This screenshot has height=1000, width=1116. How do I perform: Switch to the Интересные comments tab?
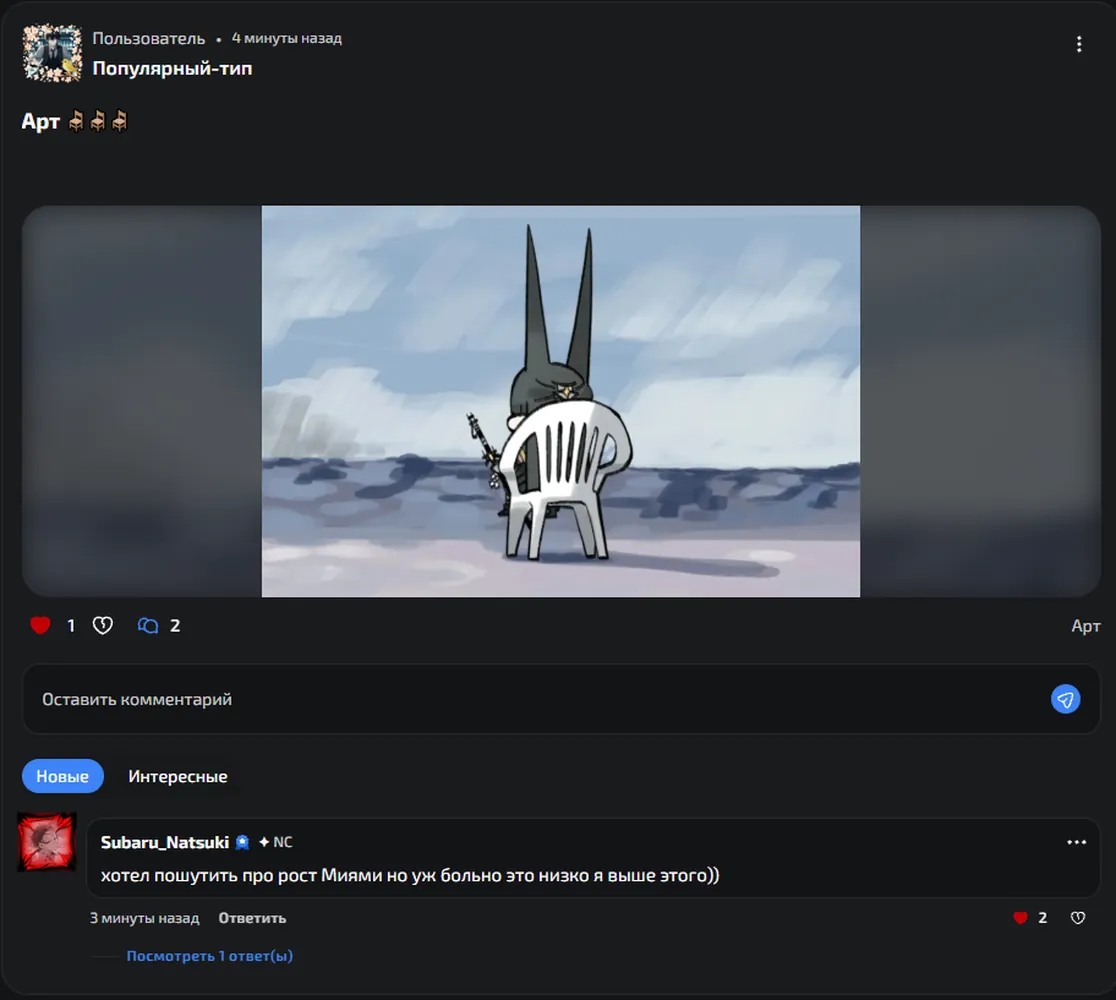pyautogui.click(x=178, y=777)
